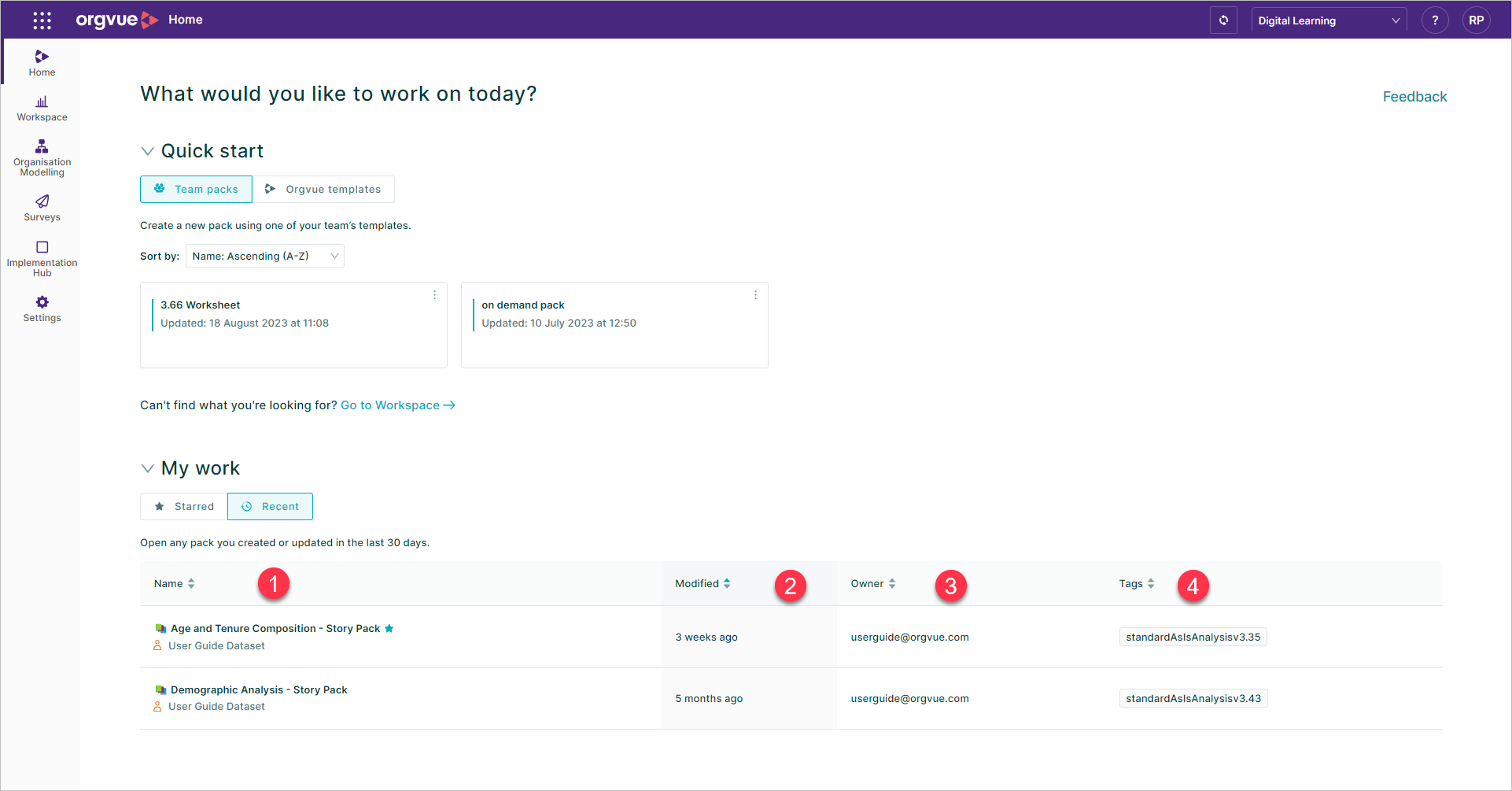Open the Home section in sidebar
This screenshot has height=791, width=1512.
[42, 61]
